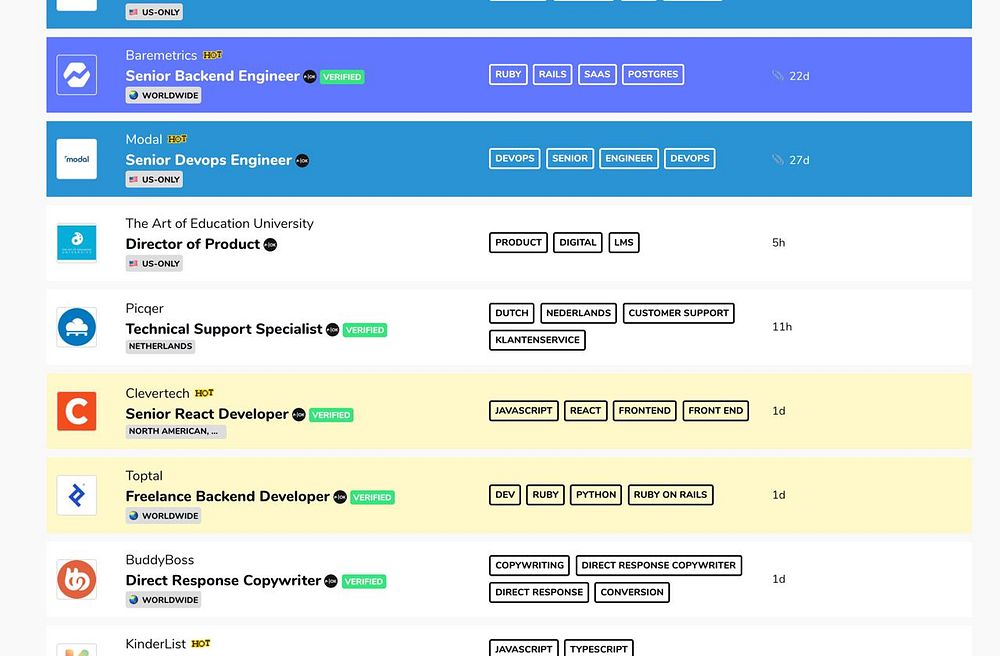Filter by the PRODUCT tag
This screenshot has width=1000, height=656.
518,243
